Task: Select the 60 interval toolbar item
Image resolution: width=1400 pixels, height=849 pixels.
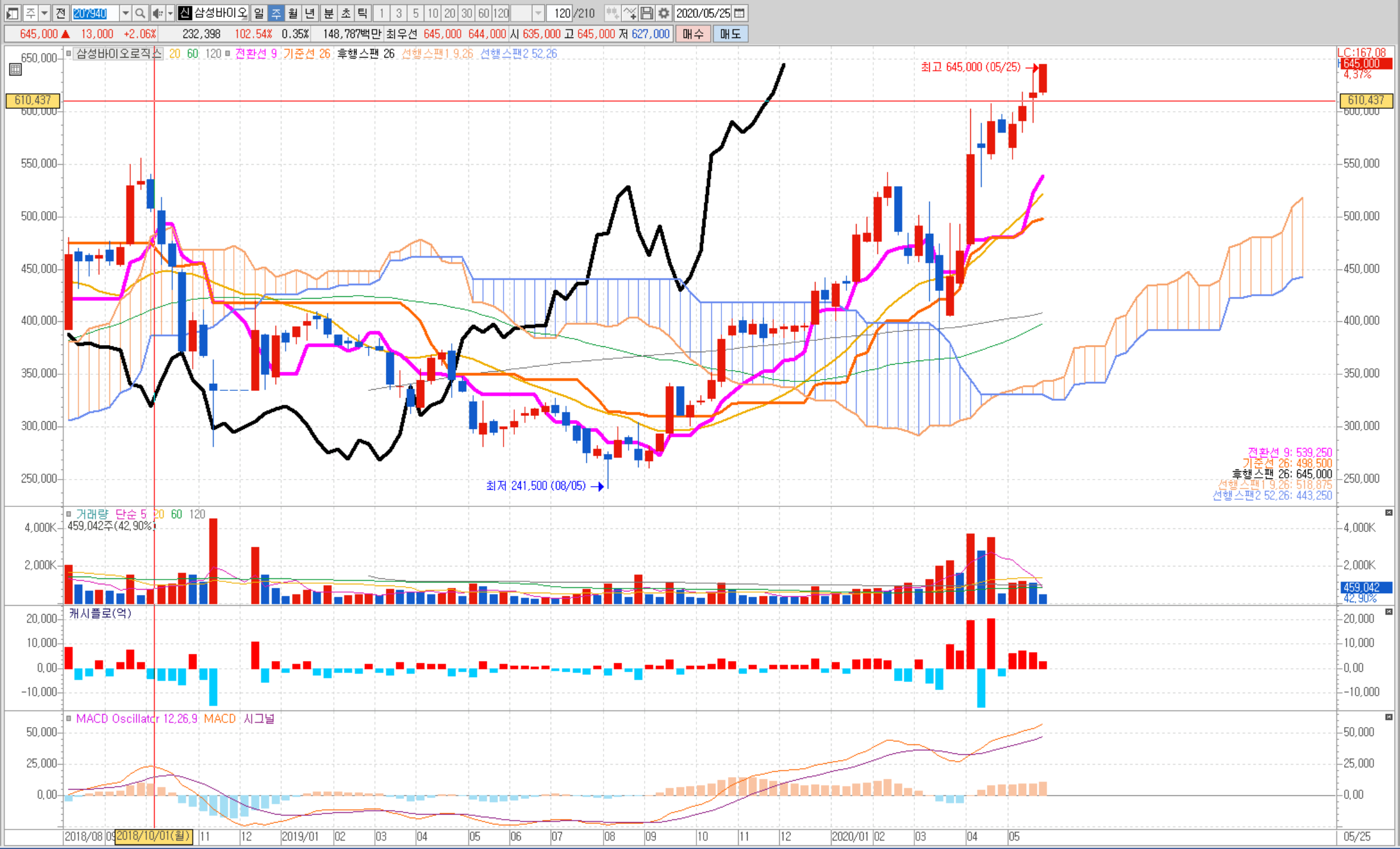Action: click(x=483, y=13)
